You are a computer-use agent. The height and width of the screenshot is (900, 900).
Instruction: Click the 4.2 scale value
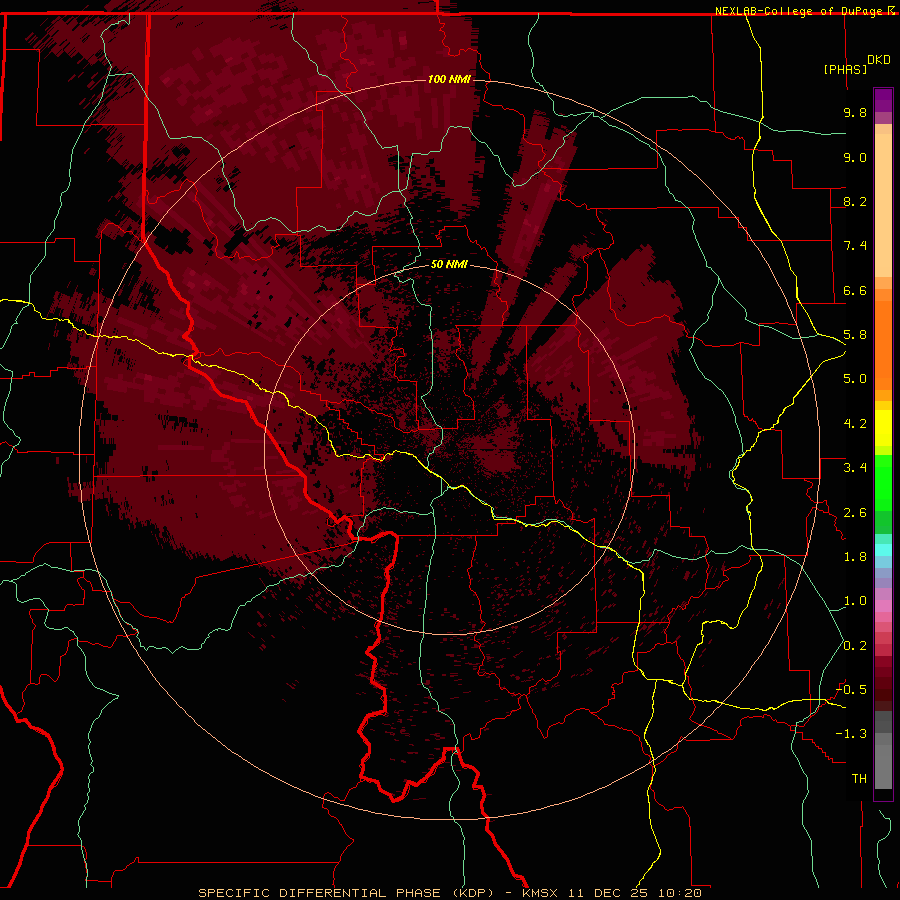coord(855,424)
